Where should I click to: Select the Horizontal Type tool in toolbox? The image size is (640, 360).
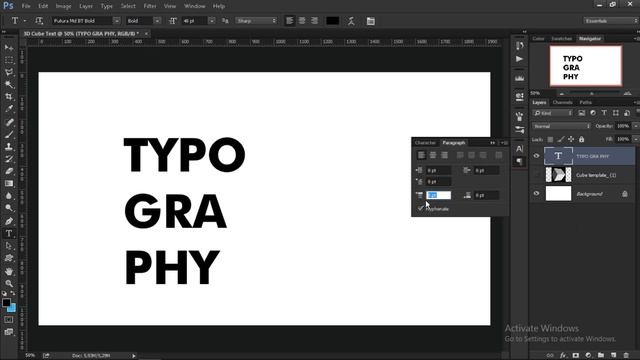(9, 233)
